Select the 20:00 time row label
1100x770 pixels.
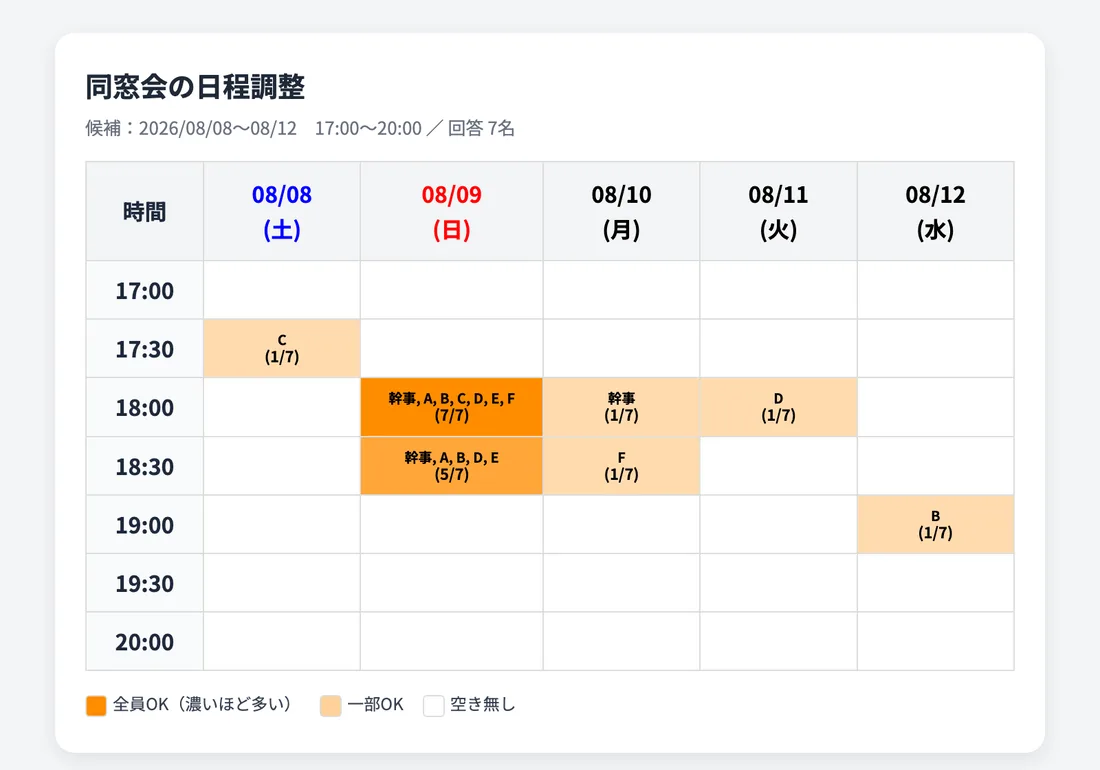point(145,642)
